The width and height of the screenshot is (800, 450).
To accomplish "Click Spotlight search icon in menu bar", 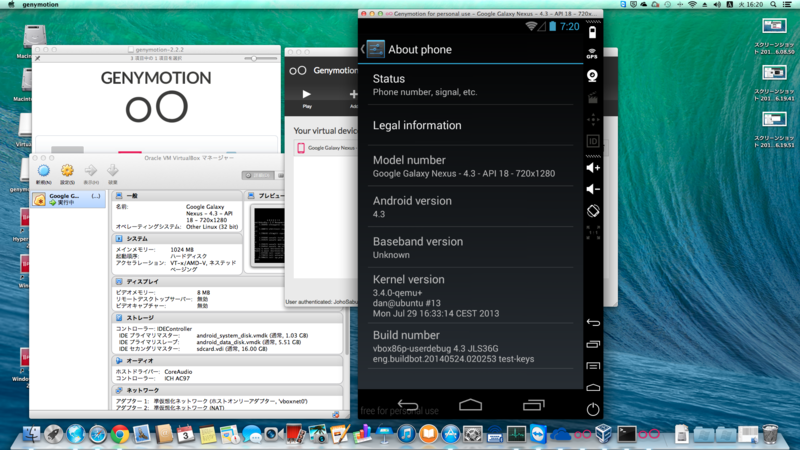I will [773, 4].
